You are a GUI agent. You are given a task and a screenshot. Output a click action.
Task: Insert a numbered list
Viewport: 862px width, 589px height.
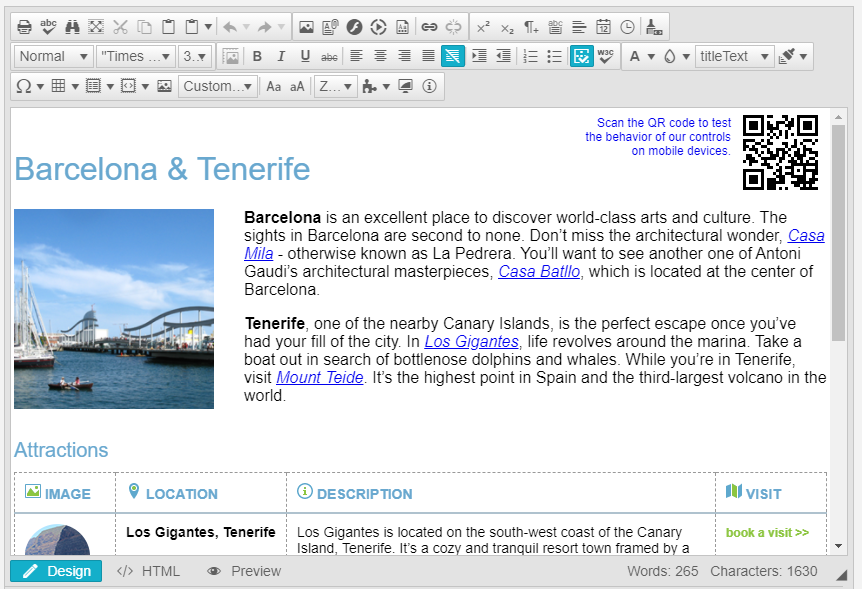click(531, 56)
